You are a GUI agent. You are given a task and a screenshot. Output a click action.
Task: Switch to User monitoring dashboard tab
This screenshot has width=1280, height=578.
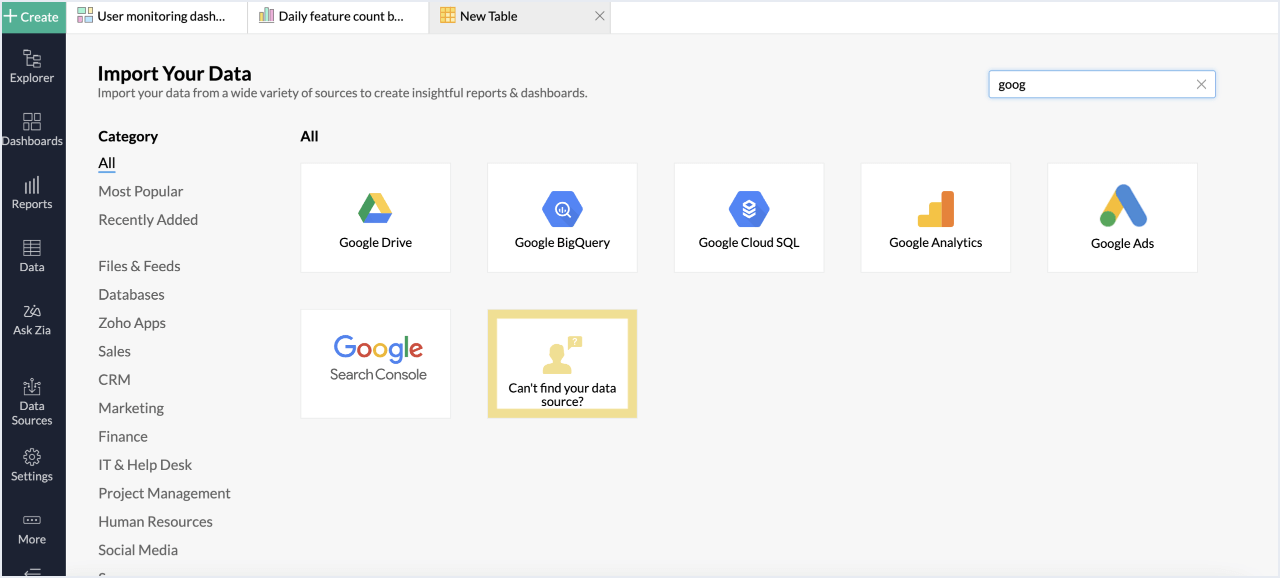click(157, 16)
